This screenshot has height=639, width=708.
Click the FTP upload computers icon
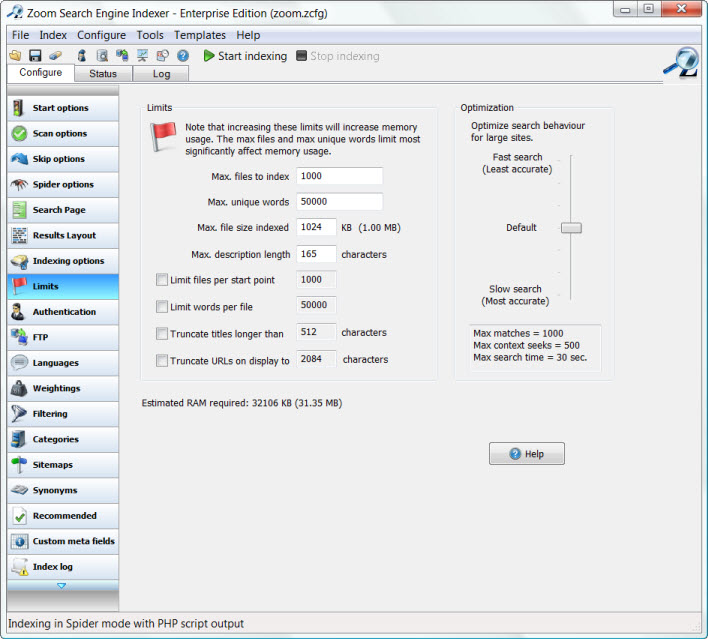(x=122, y=56)
